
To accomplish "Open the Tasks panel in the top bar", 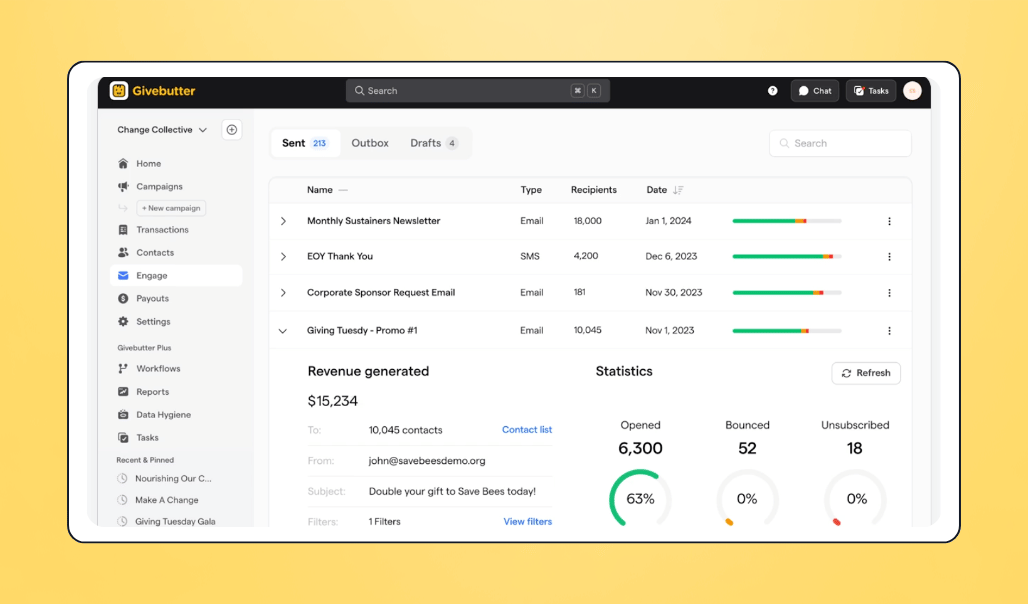I will point(870,90).
